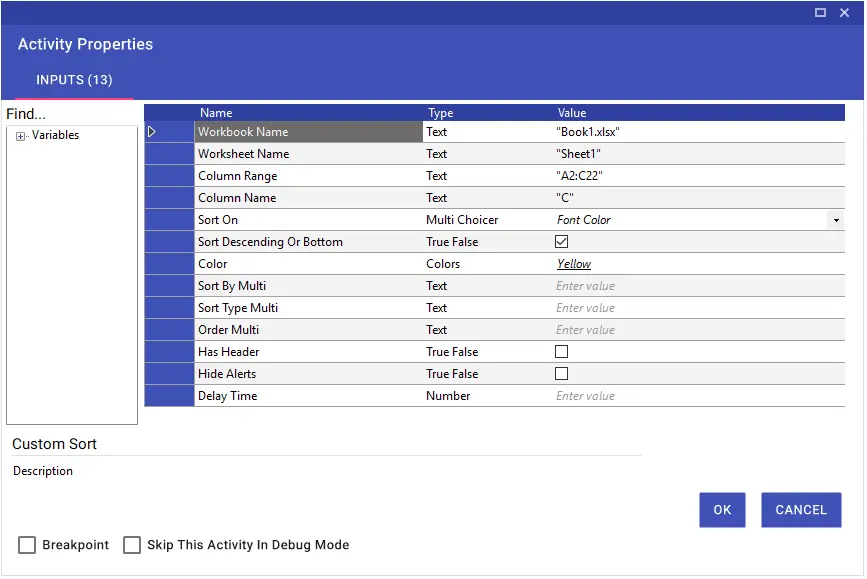This screenshot has width=867, height=579.
Task: Click the Sort By Multi value field
Action: [699, 286]
